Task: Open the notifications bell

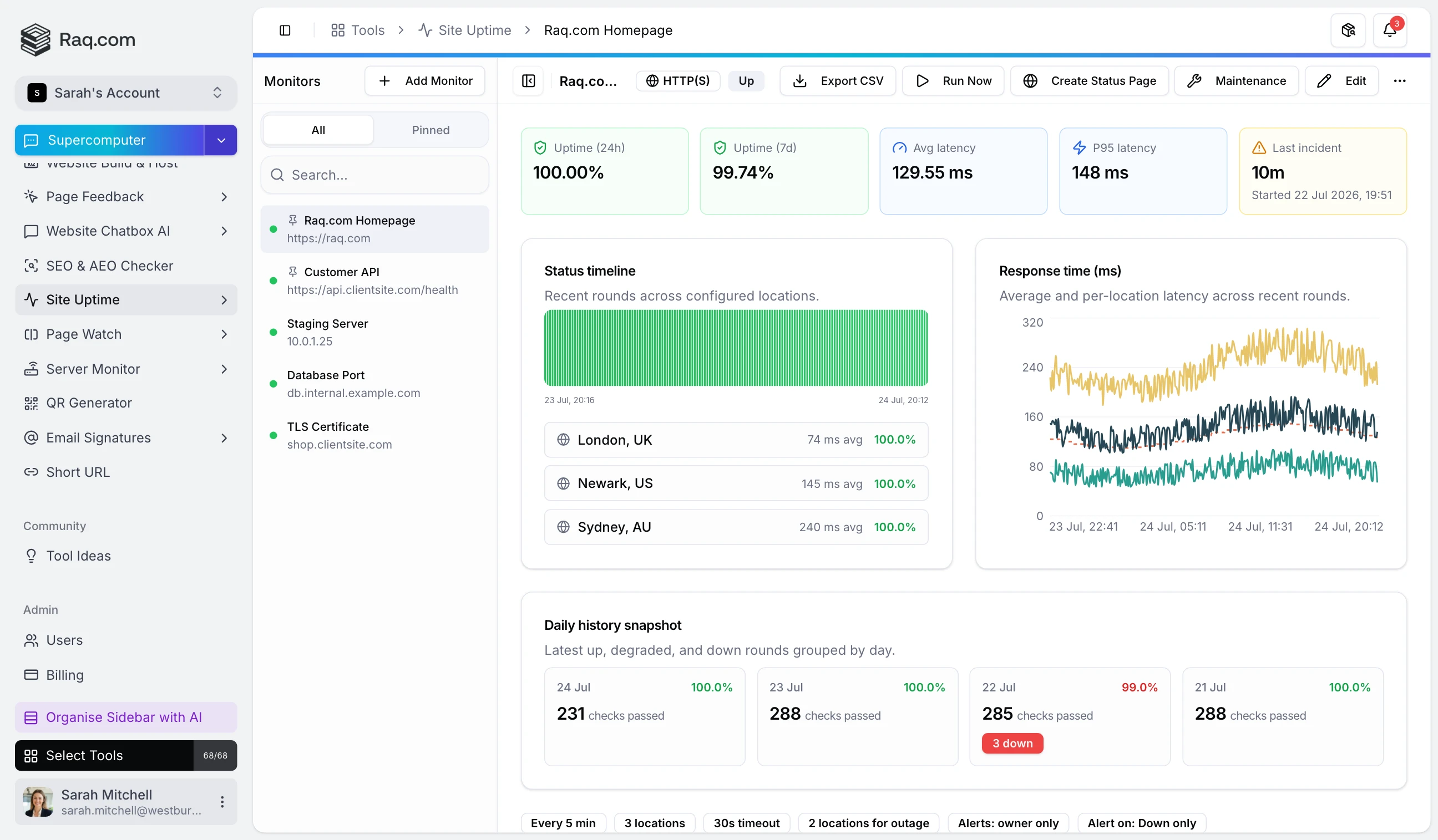Action: click(1390, 30)
